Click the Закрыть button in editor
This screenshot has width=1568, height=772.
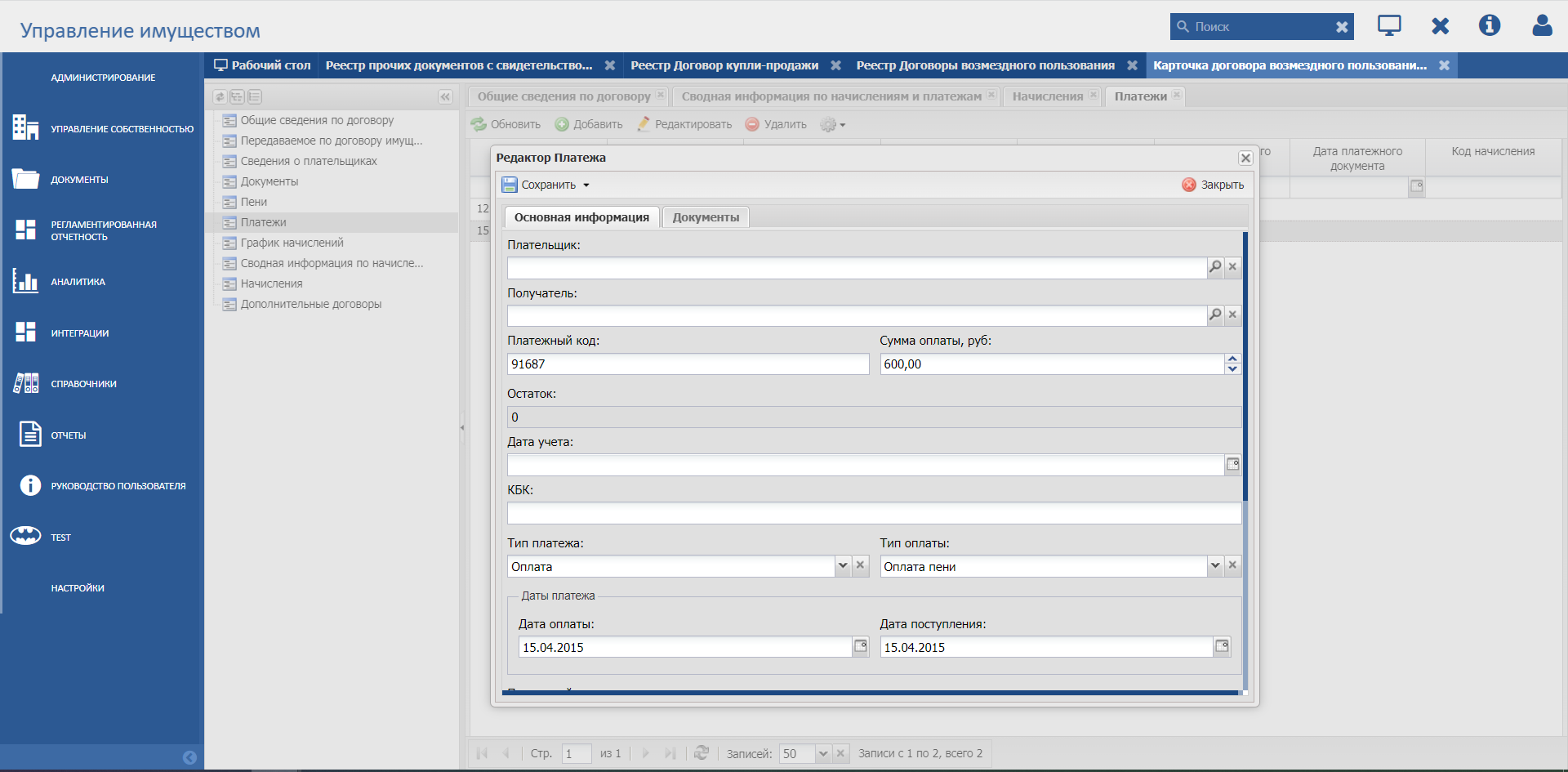(x=1214, y=185)
